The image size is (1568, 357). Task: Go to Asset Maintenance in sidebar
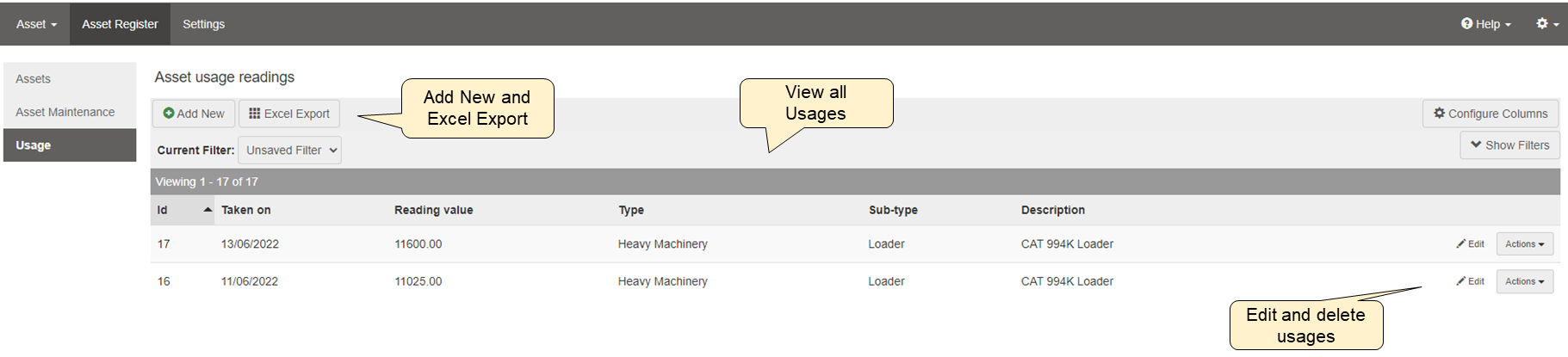click(65, 113)
